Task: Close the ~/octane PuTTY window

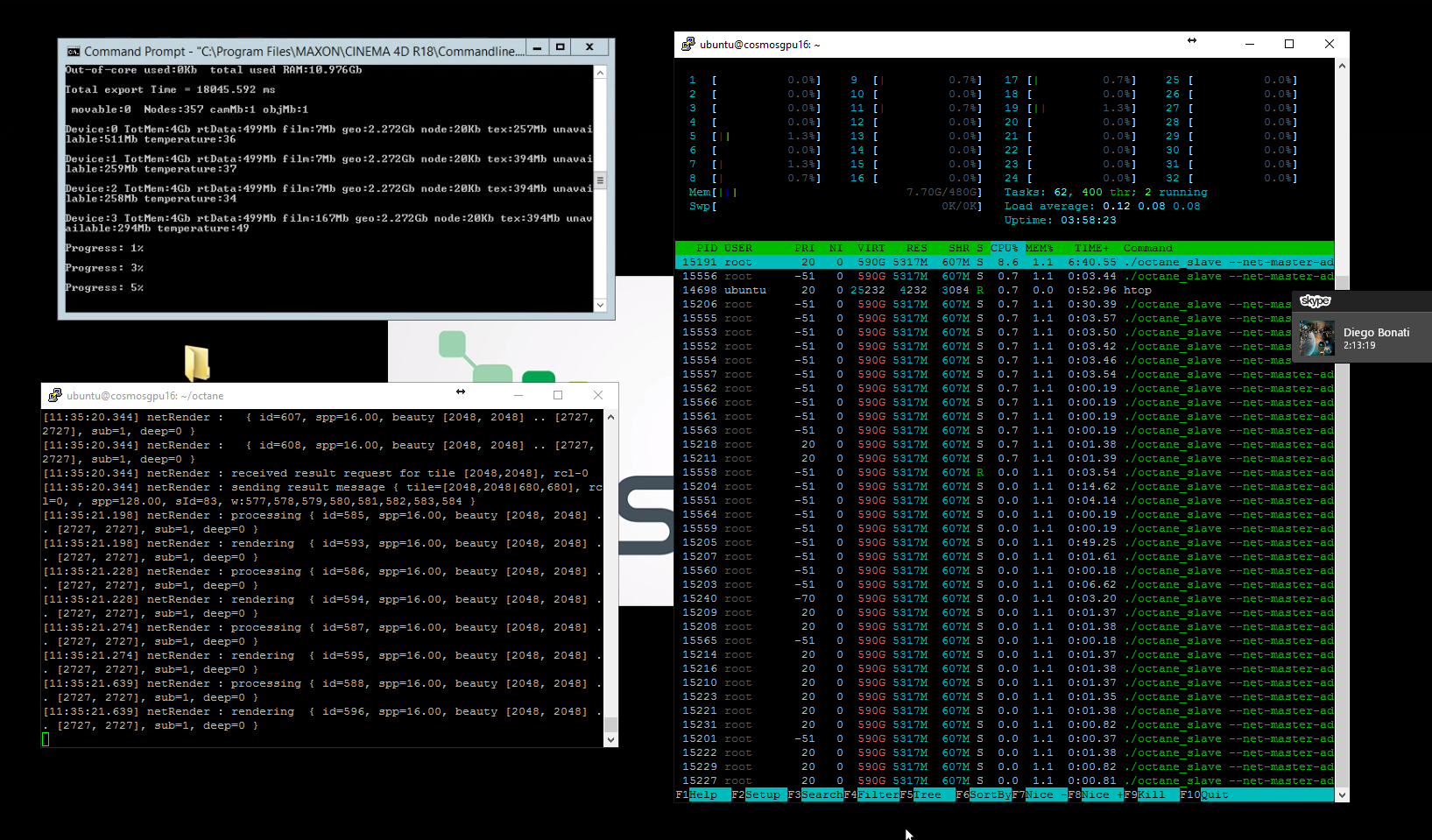Action: point(598,395)
